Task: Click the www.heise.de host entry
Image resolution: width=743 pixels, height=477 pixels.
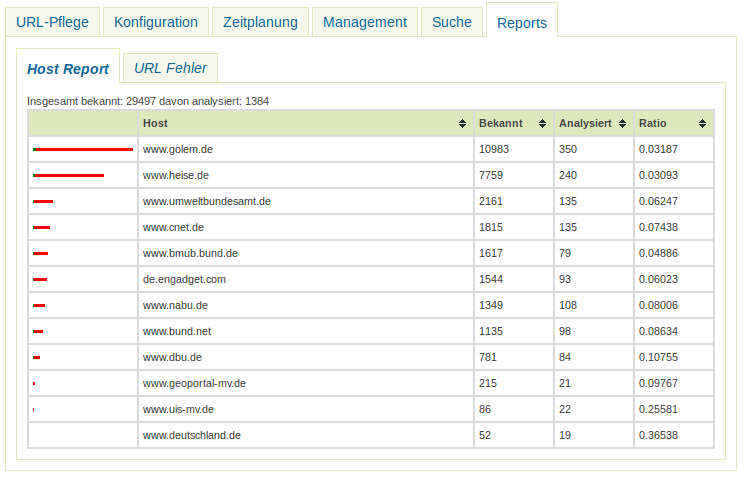Action: pos(176,175)
